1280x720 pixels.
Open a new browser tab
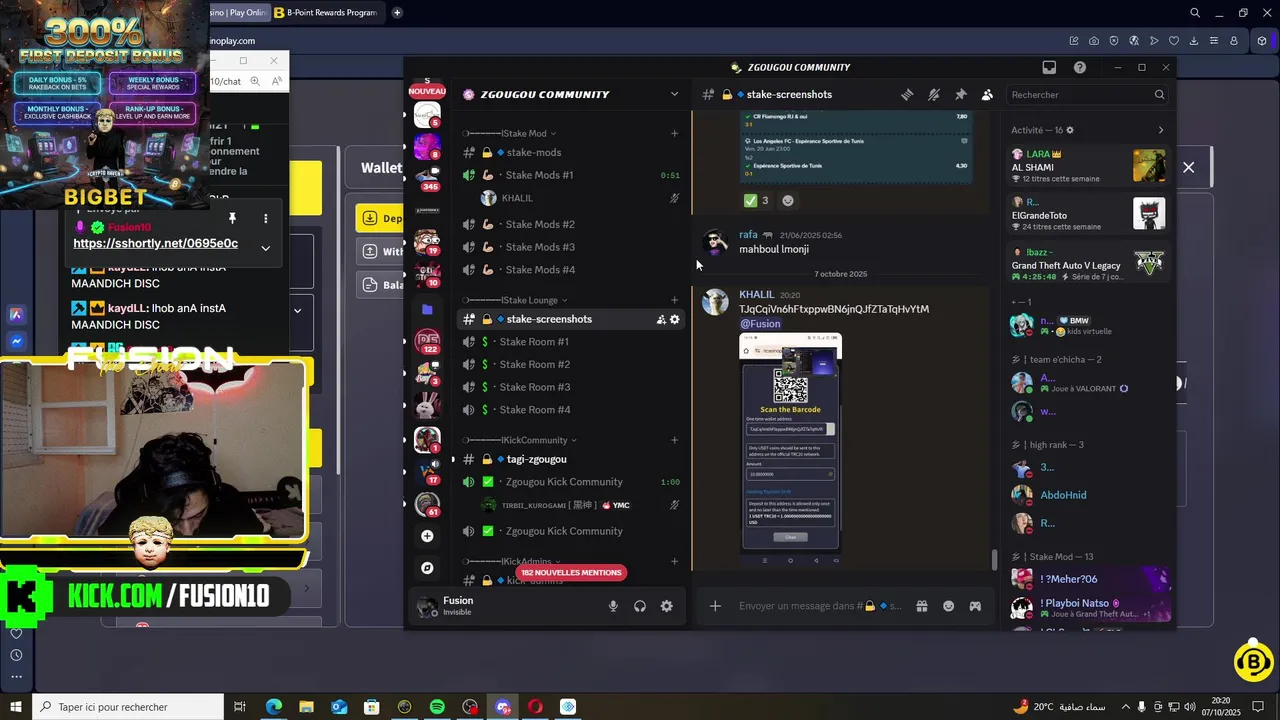(397, 12)
